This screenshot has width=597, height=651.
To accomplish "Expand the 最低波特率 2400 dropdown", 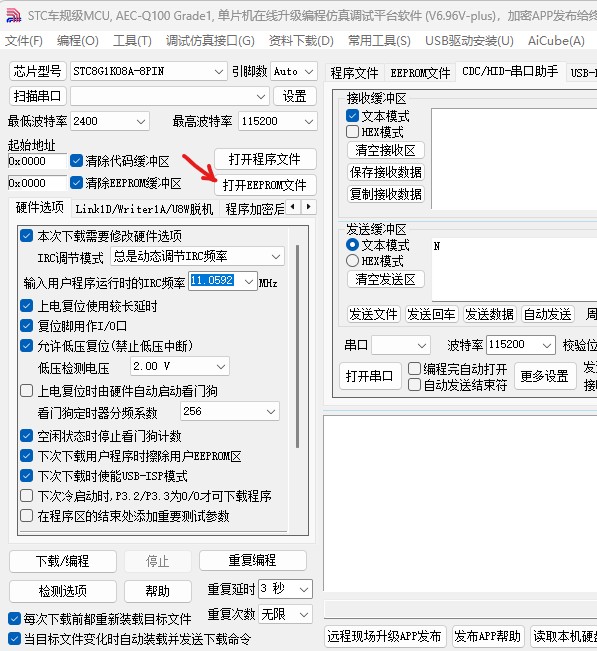I will (141, 122).
